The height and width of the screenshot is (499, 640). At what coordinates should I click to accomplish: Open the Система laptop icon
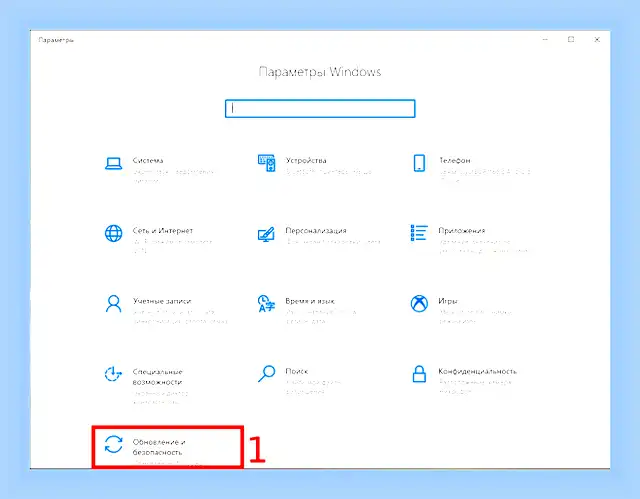[113, 164]
